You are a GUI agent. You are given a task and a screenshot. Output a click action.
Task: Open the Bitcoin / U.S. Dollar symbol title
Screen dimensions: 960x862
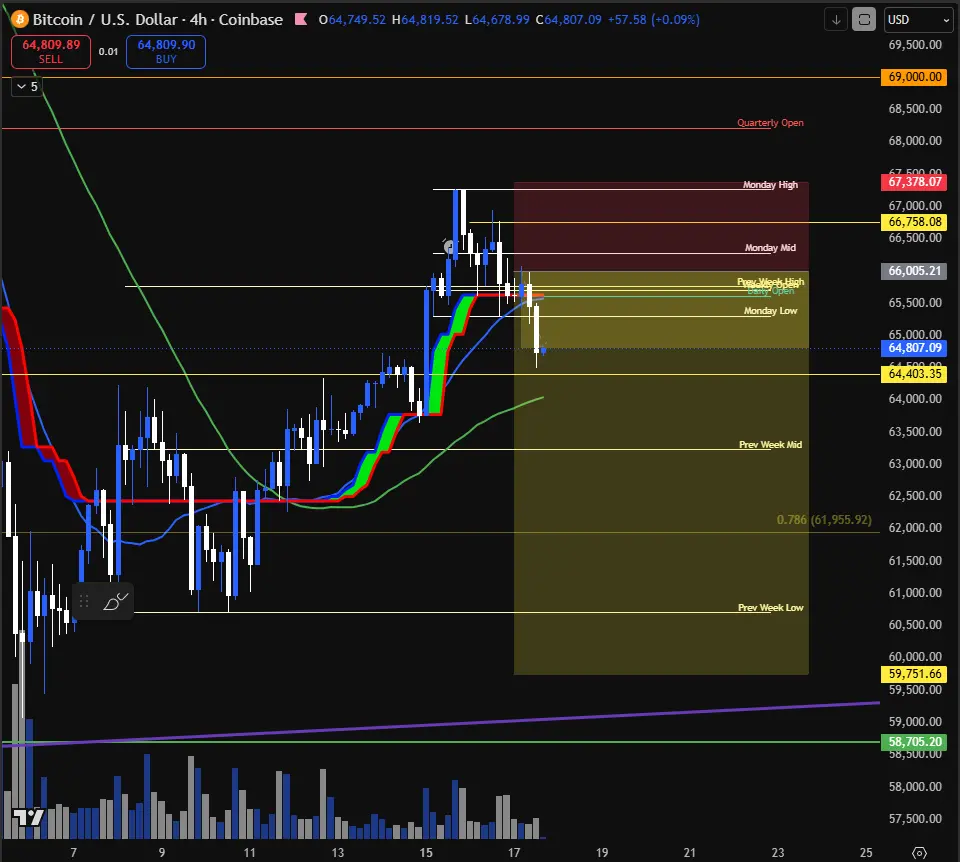point(157,20)
